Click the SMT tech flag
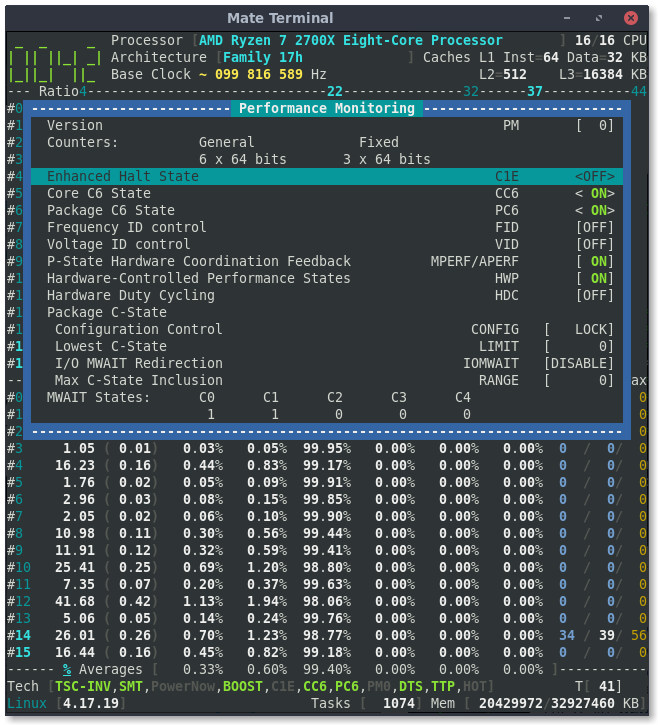The width and height of the screenshot is (658, 725). 130,686
